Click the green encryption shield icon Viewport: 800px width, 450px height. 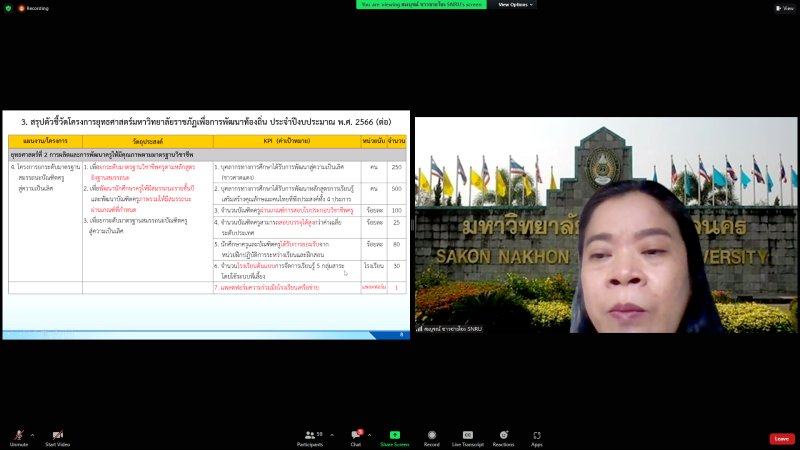(6, 7)
